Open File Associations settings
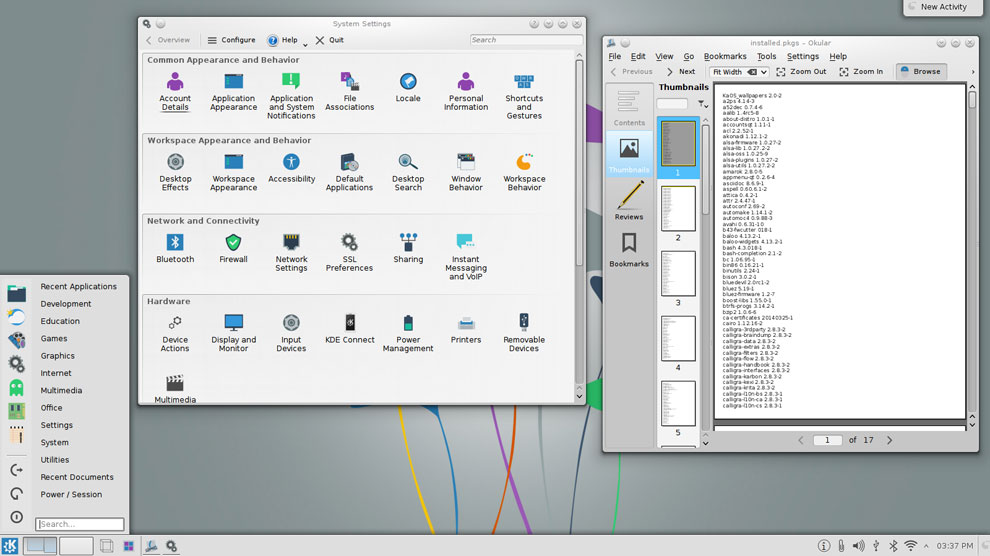 tap(349, 92)
